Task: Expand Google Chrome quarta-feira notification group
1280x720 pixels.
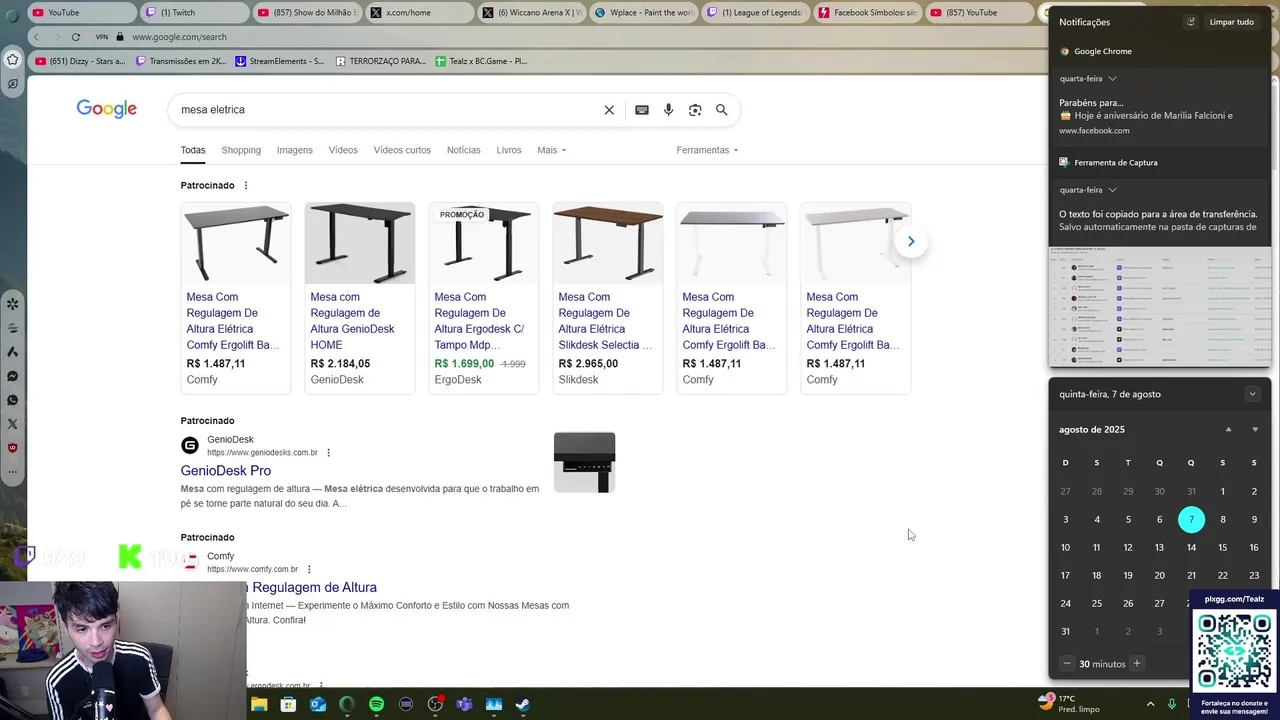Action: (1112, 79)
